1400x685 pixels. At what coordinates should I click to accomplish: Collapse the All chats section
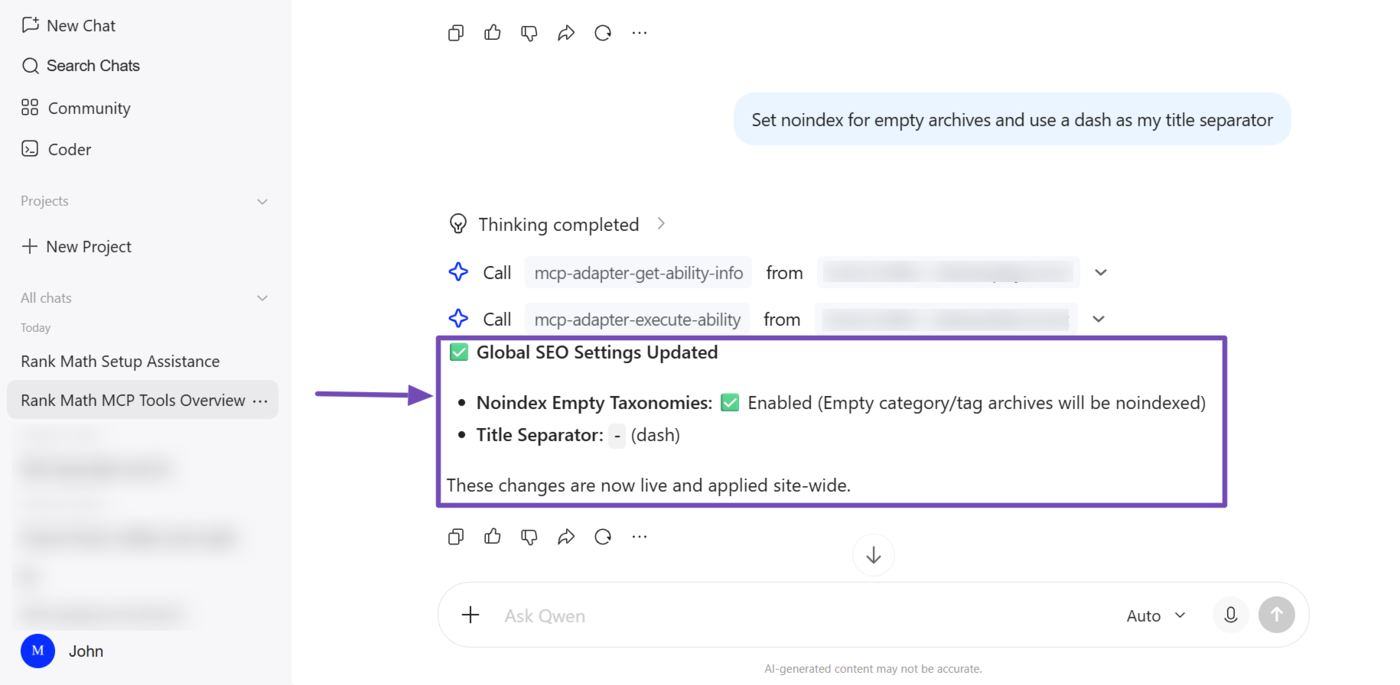[262, 298]
